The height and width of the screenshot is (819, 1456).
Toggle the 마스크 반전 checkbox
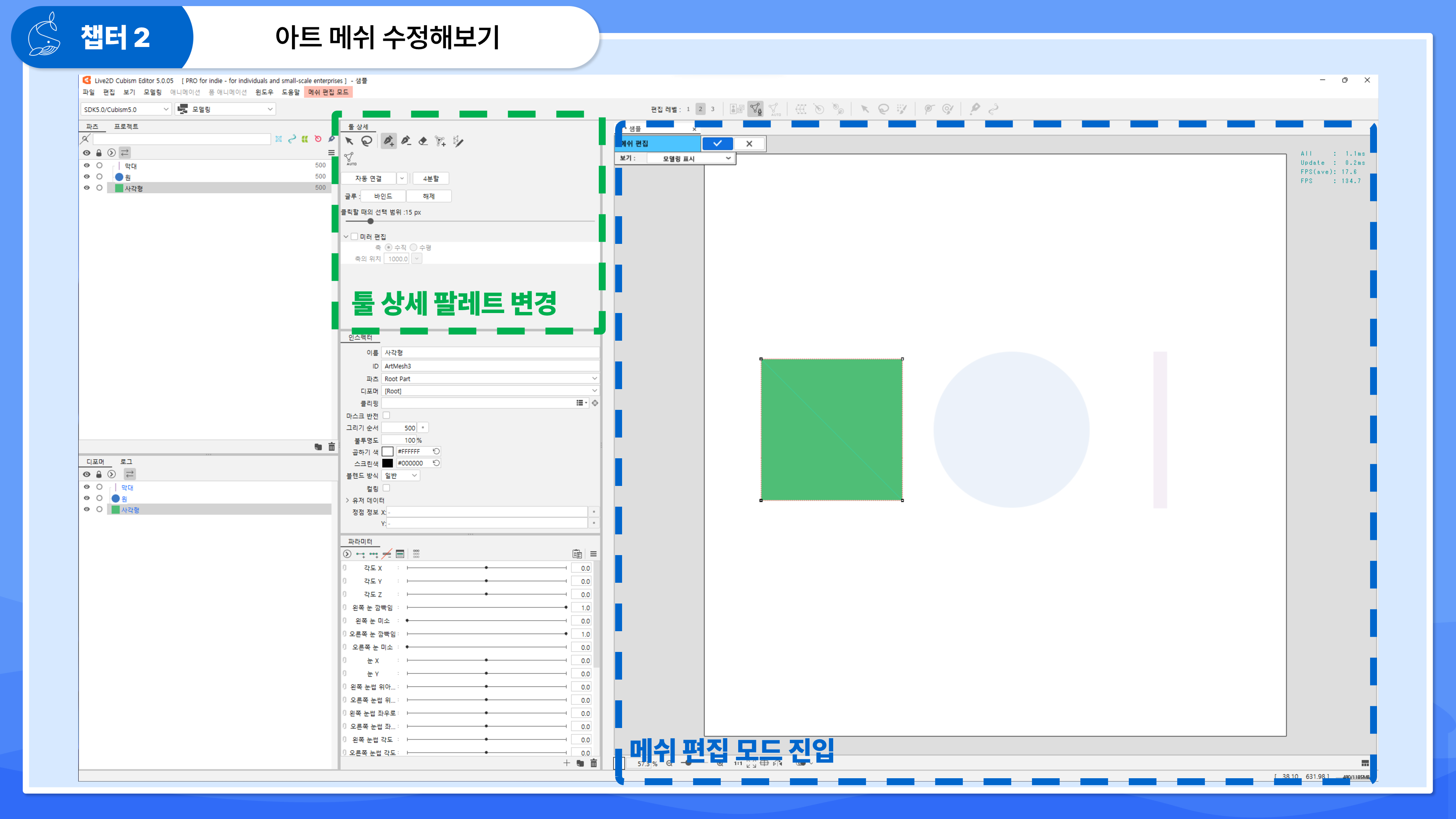(x=387, y=415)
